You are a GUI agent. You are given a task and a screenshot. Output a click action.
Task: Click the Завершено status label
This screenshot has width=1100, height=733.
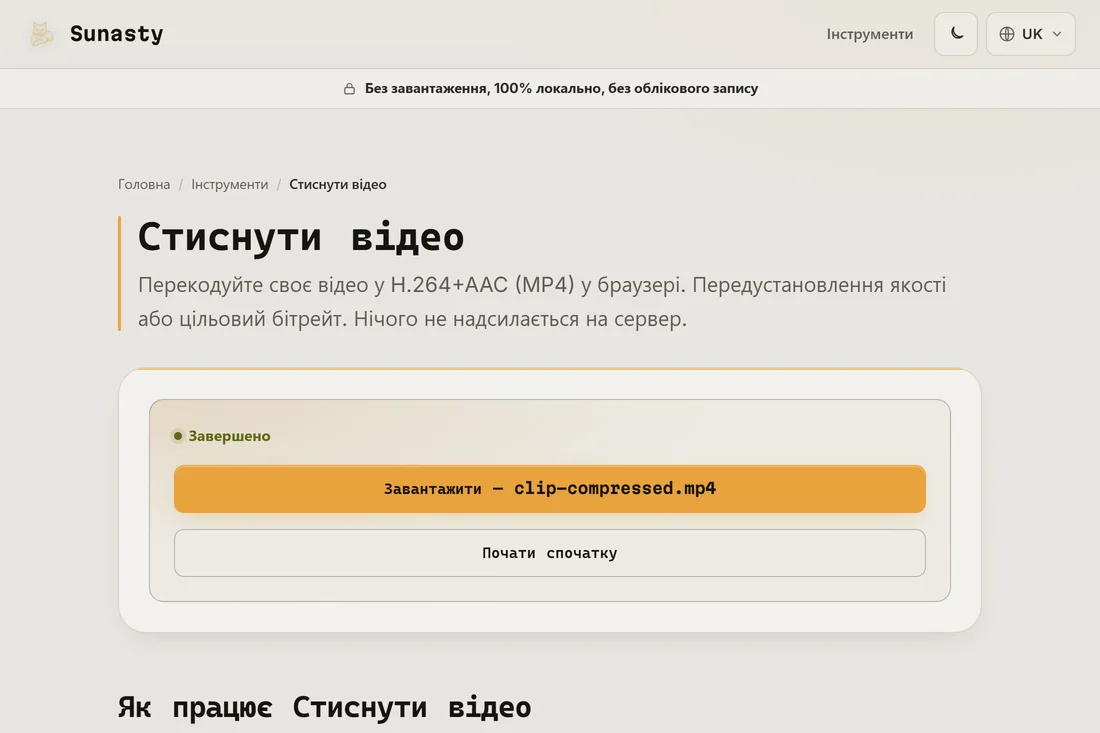[x=229, y=436]
